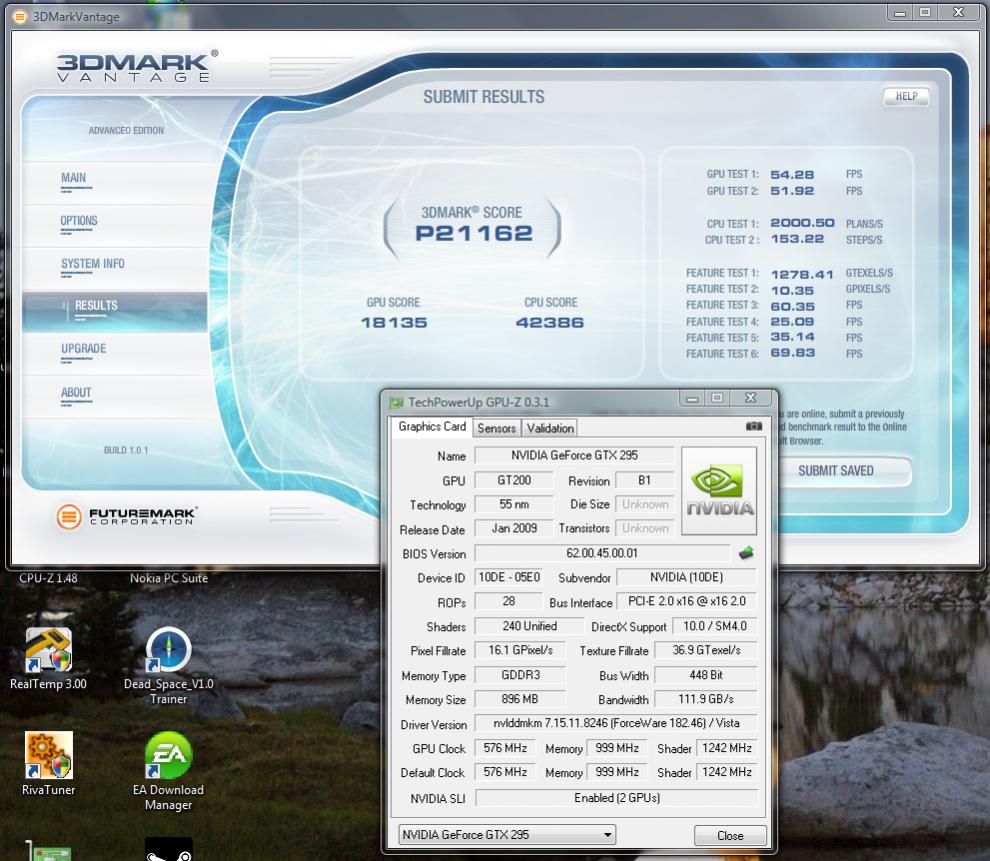Click the HELP button in 3DMark

click(906, 97)
